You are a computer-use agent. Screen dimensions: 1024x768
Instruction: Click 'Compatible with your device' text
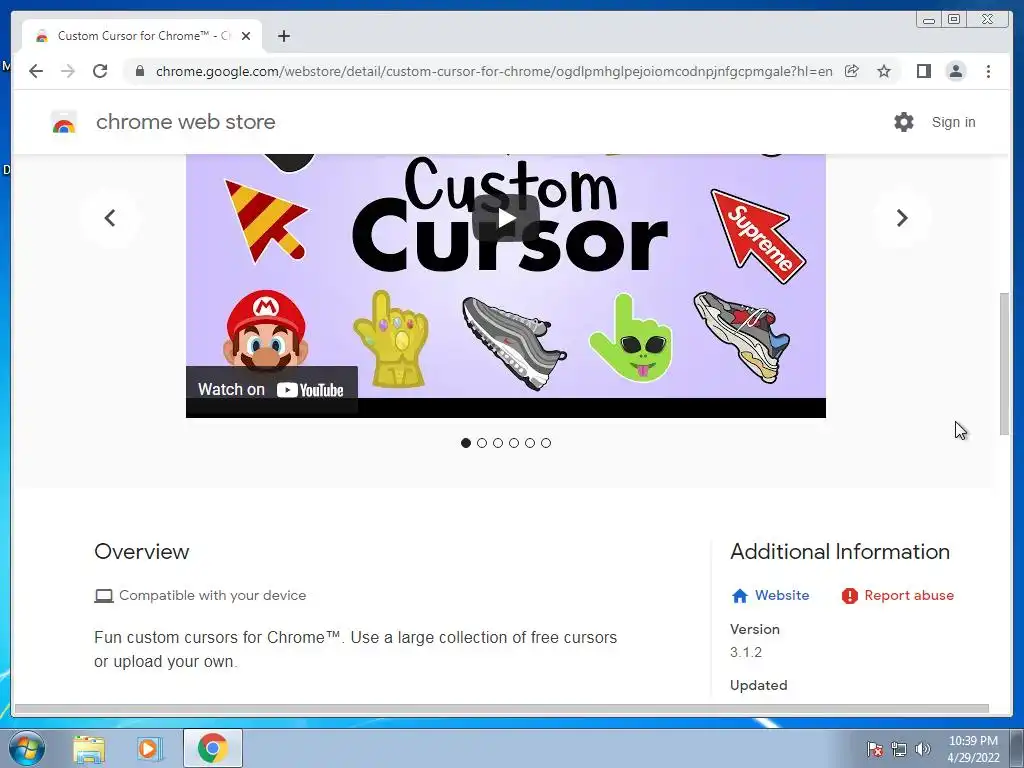click(x=212, y=596)
